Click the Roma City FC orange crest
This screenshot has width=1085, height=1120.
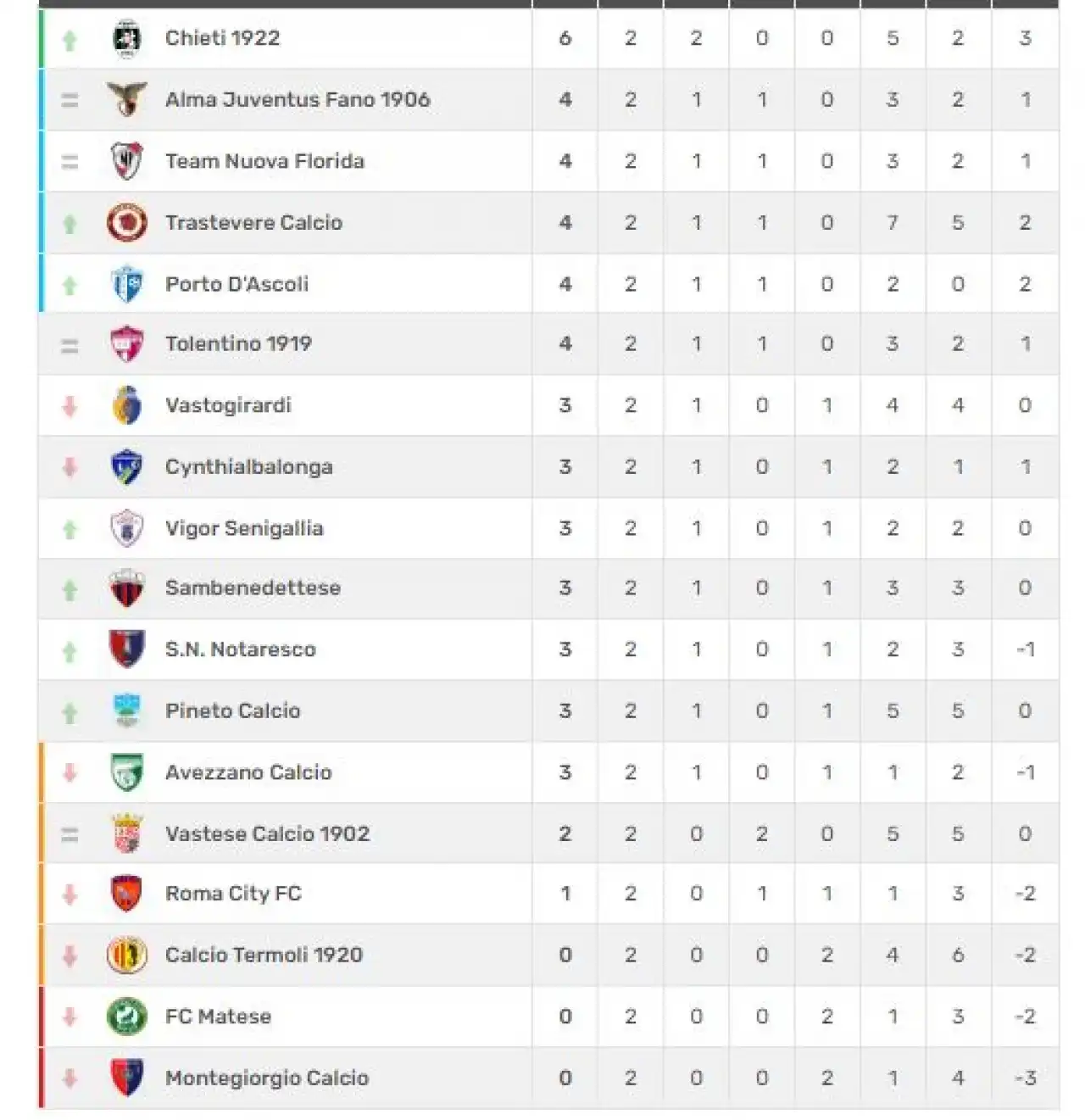(x=127, y=894)
